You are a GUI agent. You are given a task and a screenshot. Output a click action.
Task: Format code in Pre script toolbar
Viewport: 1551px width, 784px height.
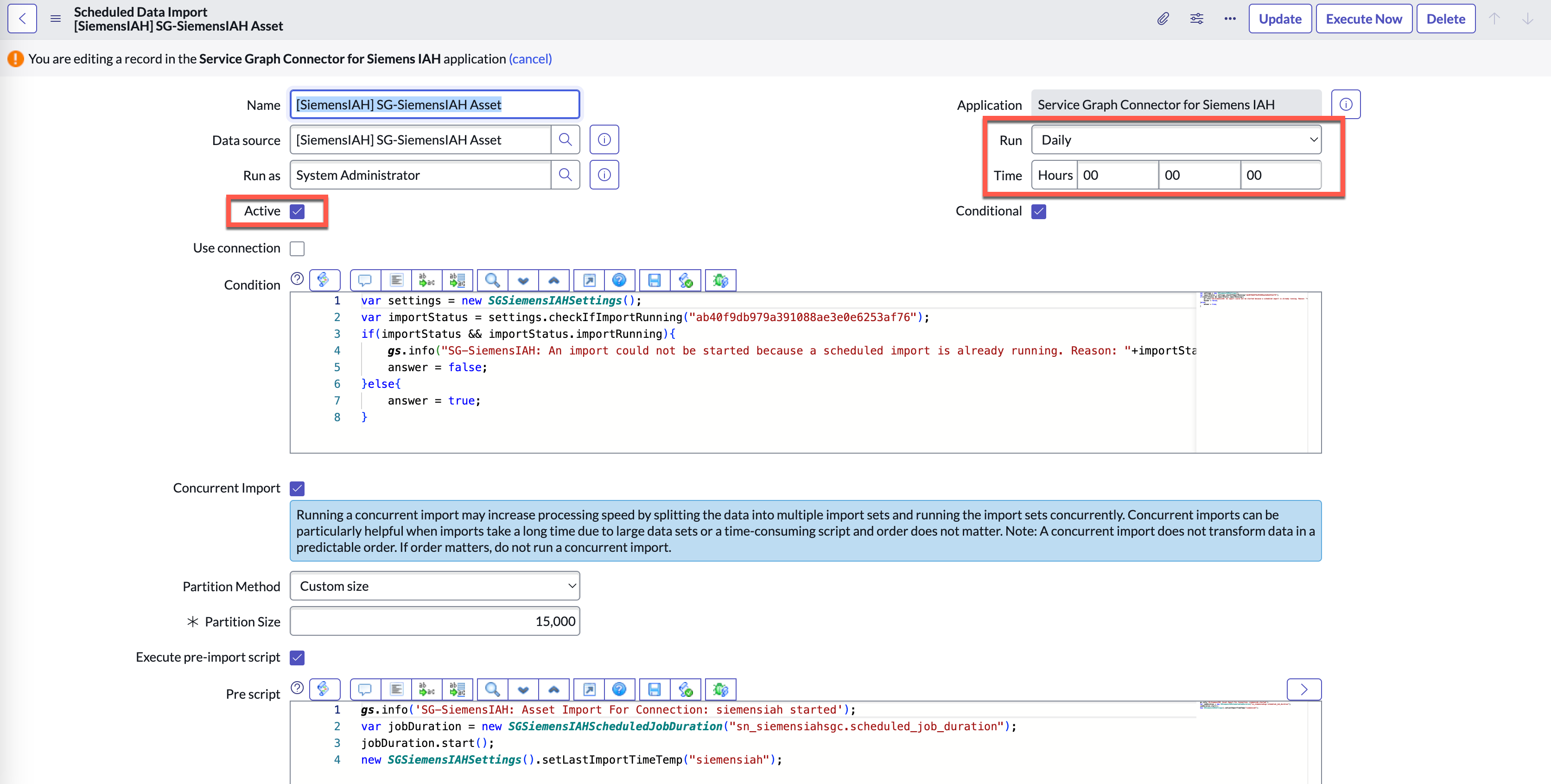pyautogui.click(x=396, y=689)
